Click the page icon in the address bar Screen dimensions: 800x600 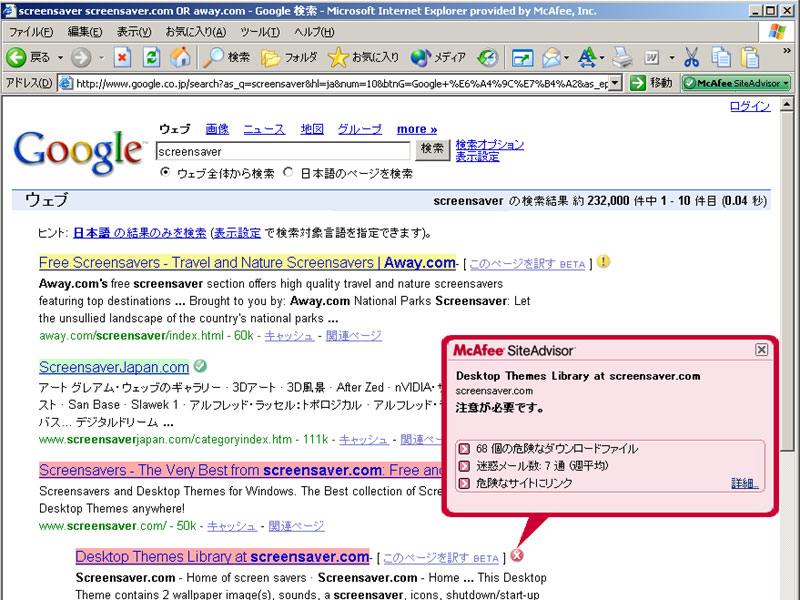66,83
